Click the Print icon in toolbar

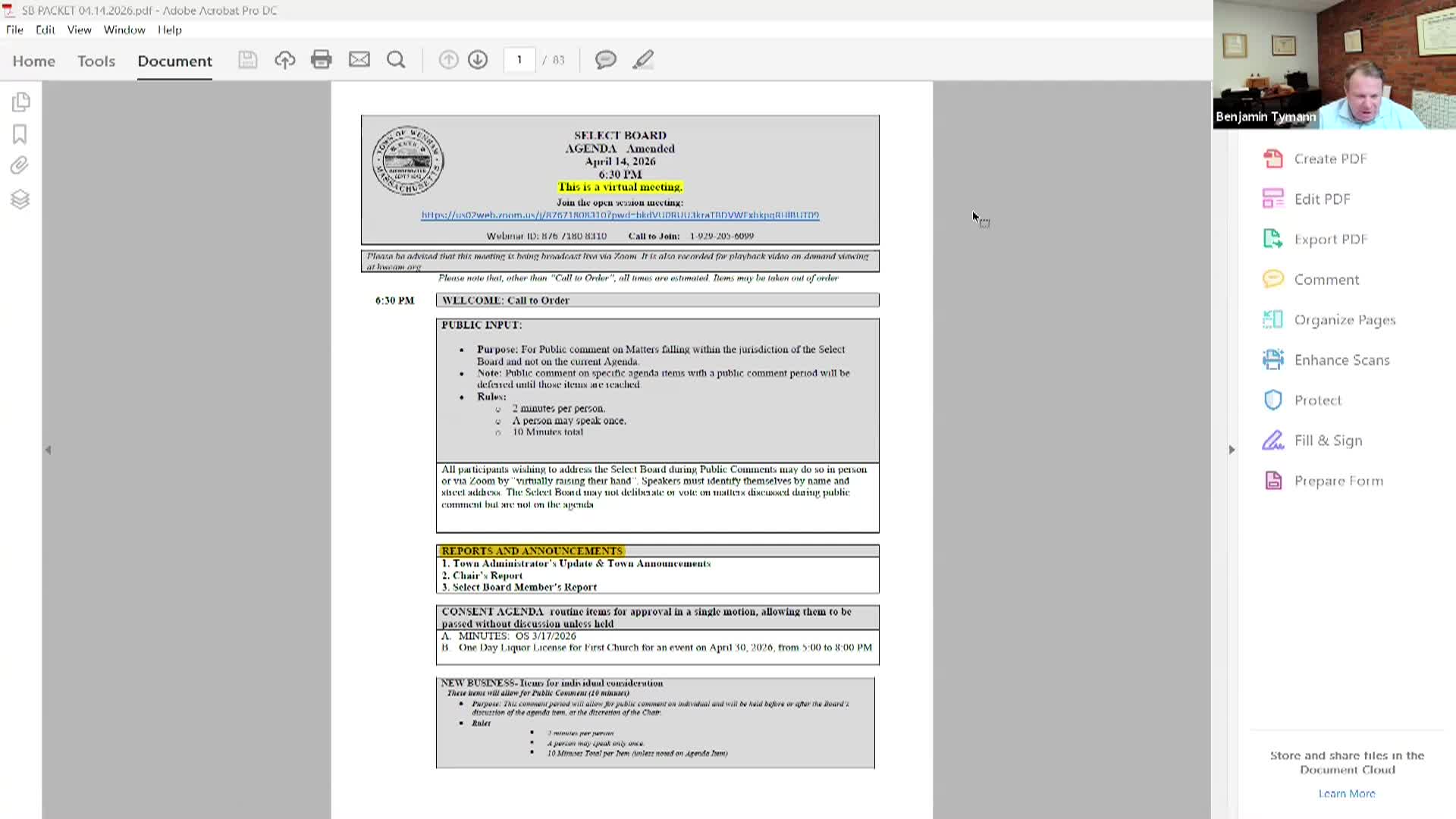(x=322, y=60)
